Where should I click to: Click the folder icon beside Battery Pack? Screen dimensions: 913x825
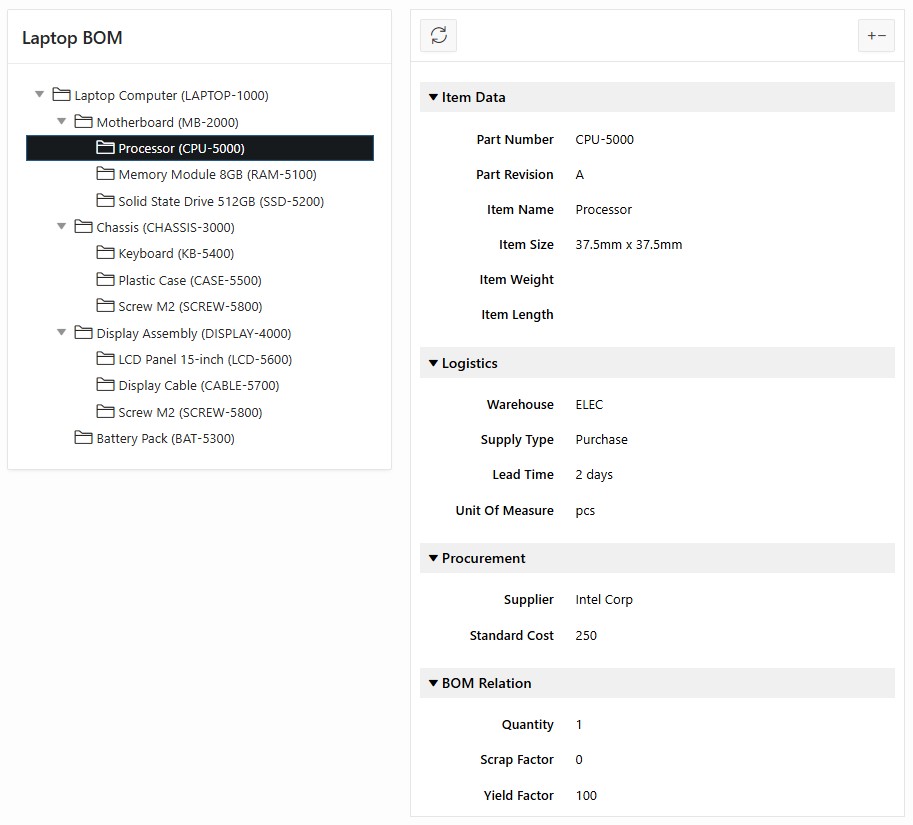[83, 438]
